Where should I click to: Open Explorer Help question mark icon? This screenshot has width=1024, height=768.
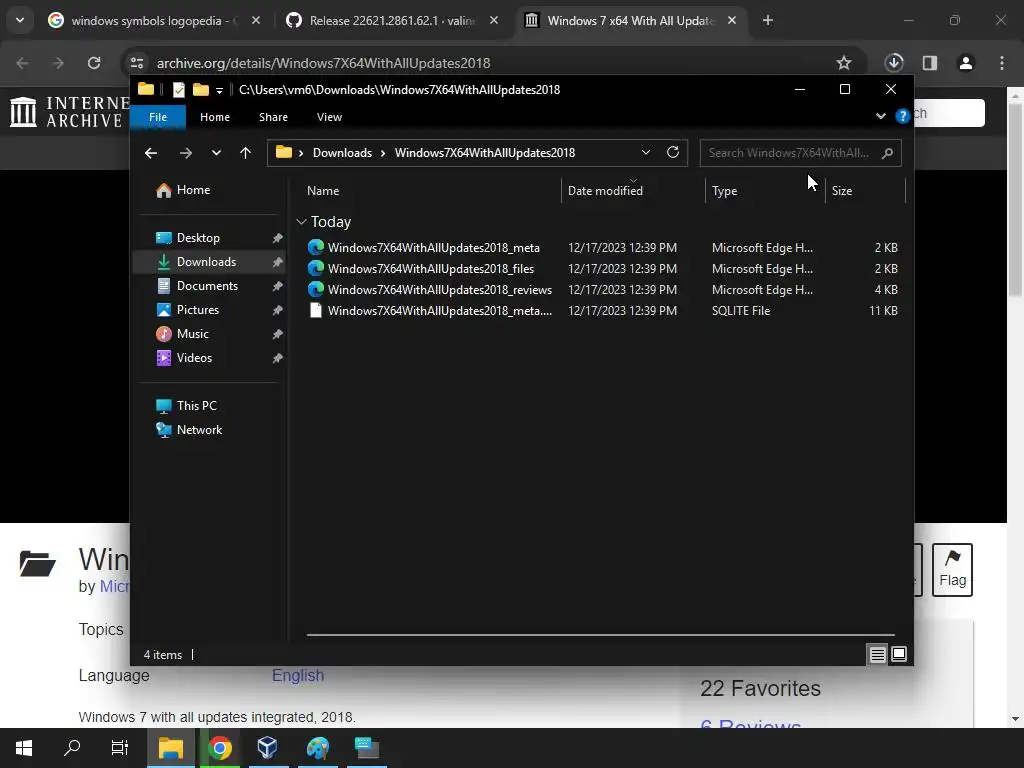click(903, 116)
